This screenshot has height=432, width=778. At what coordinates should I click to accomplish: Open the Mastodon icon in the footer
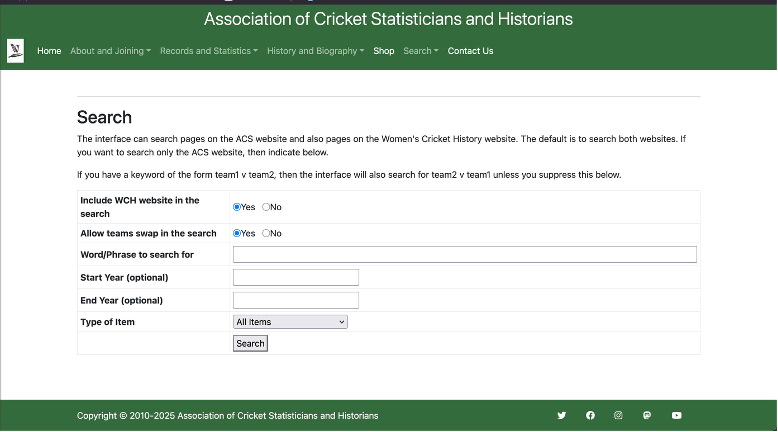coord(647,415)
